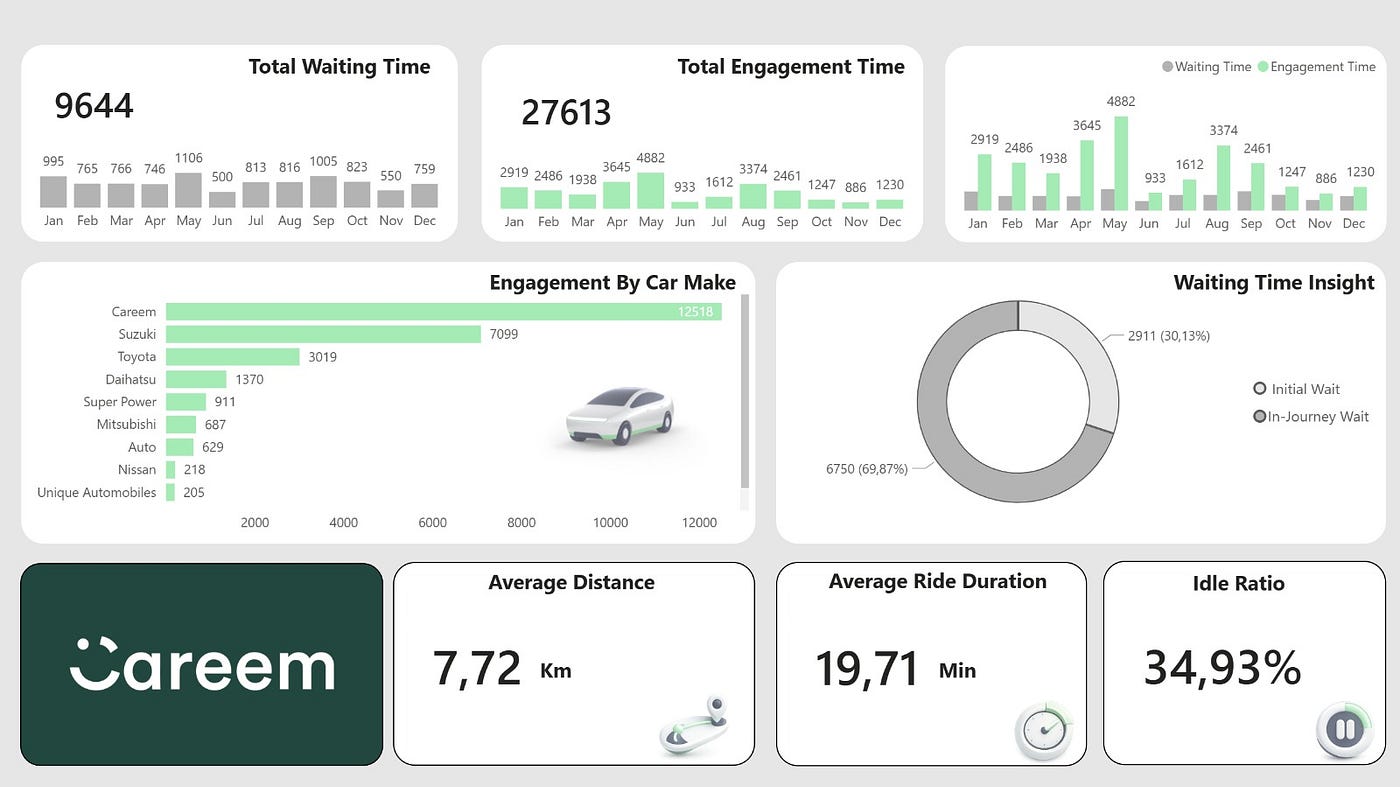Select the Super Power bar
Viewport: 1400px width, 787px height.
coord(186,402)
